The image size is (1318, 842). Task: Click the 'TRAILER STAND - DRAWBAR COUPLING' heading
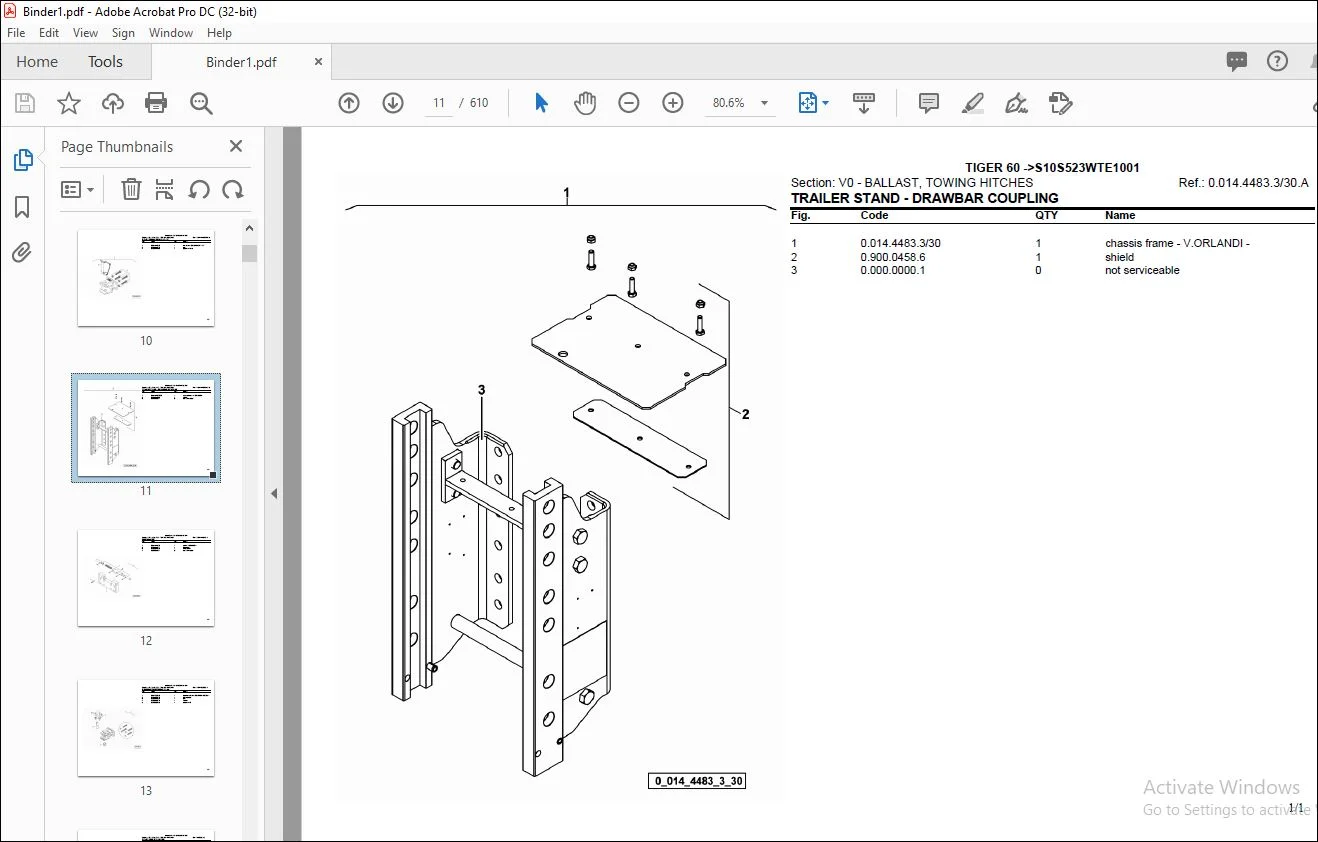tap(924, 198)
